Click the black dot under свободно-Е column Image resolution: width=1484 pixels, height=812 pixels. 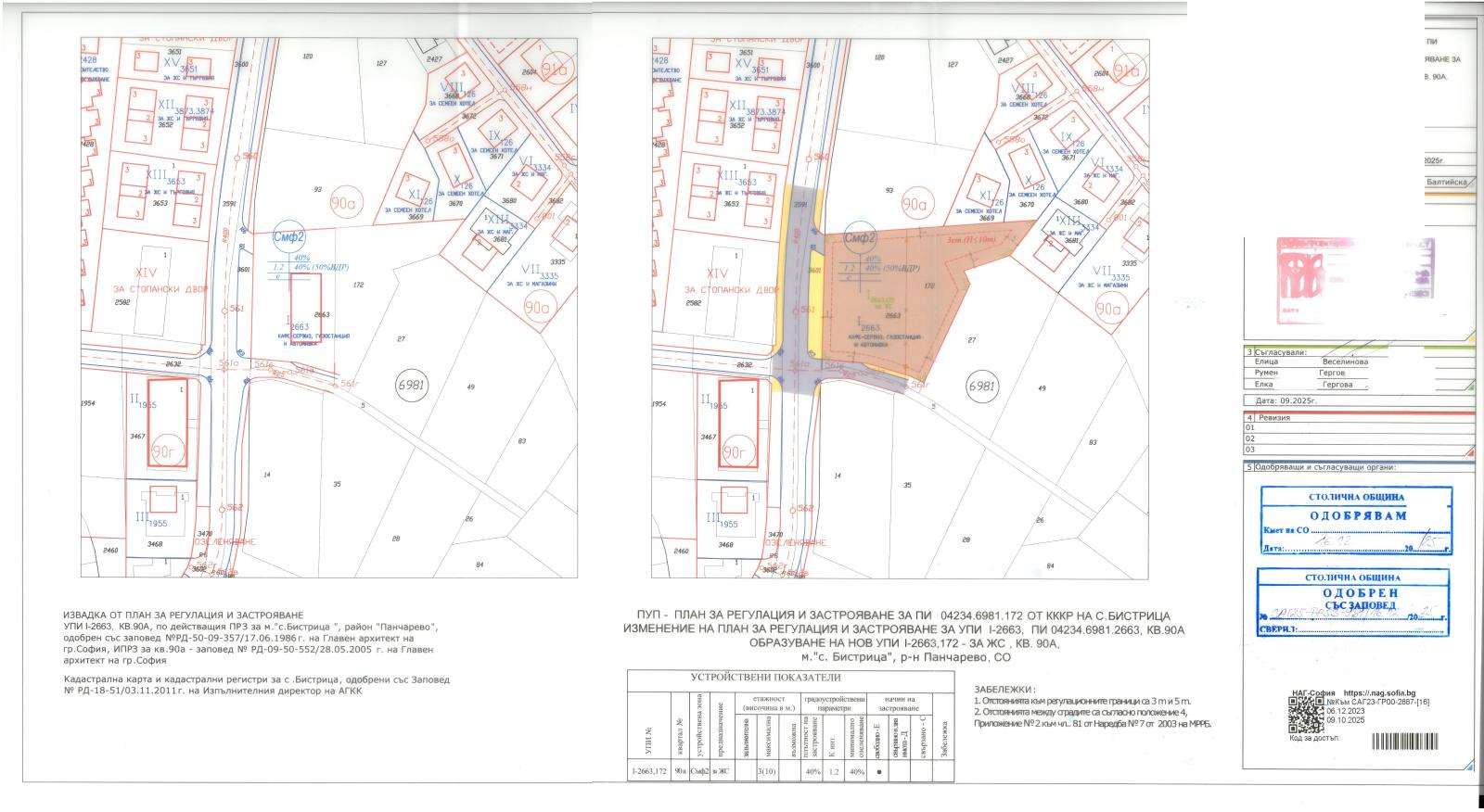pyautogui.click(x=877, y=771)
